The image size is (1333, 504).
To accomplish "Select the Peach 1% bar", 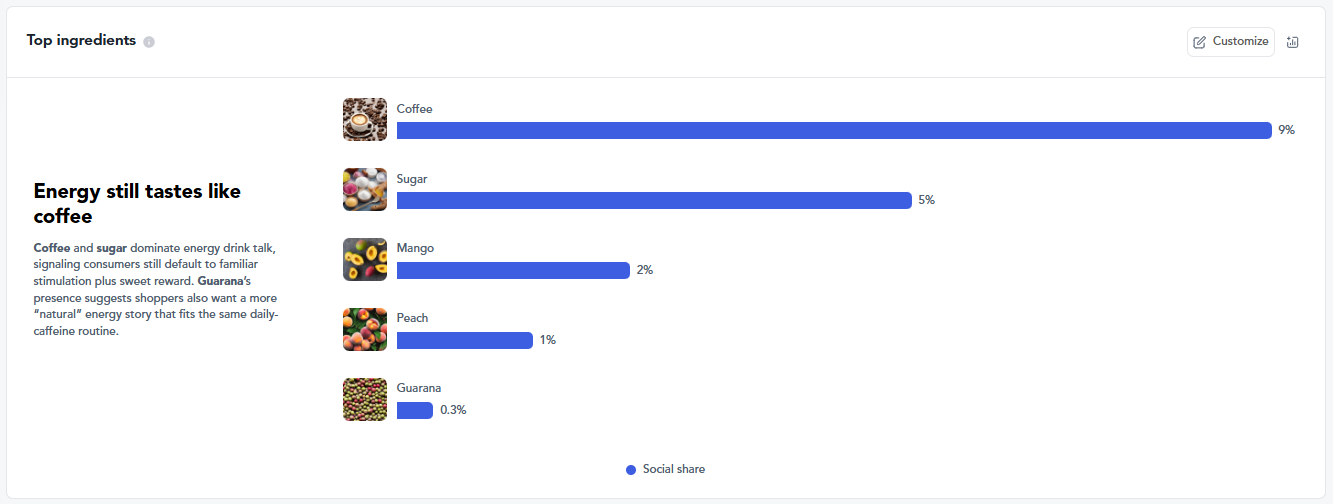I will coord(465,340).
